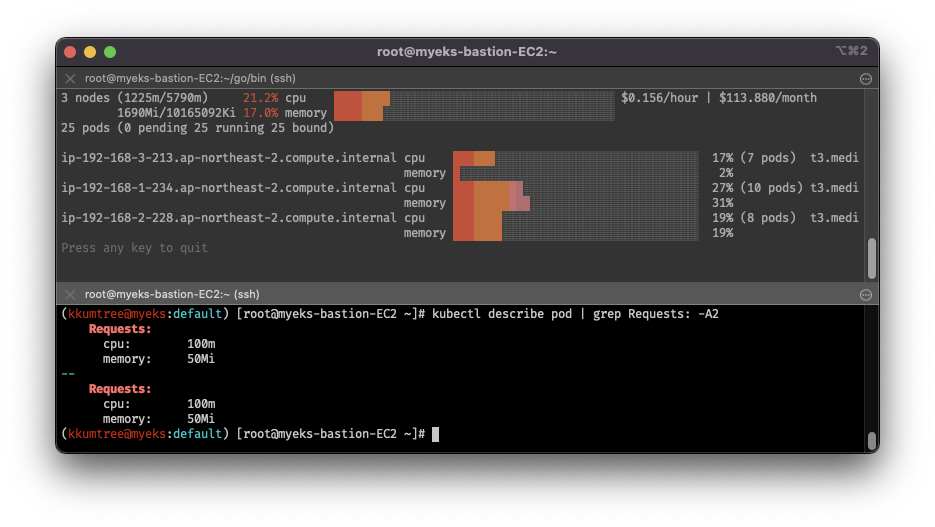Screen dimensions: 935x527
Task: Click the '31%' memory percentage
Action: (x=723, y=203)
